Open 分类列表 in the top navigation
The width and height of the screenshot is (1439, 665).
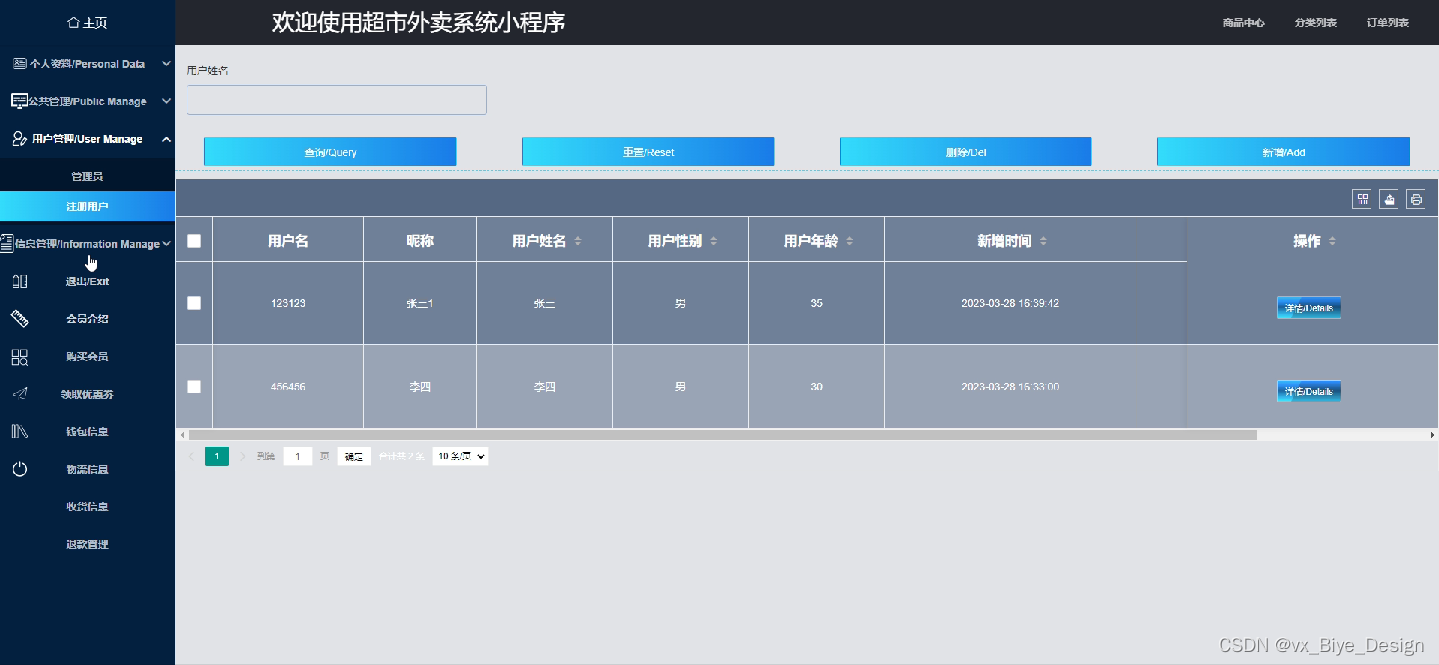pos(1315,22)
